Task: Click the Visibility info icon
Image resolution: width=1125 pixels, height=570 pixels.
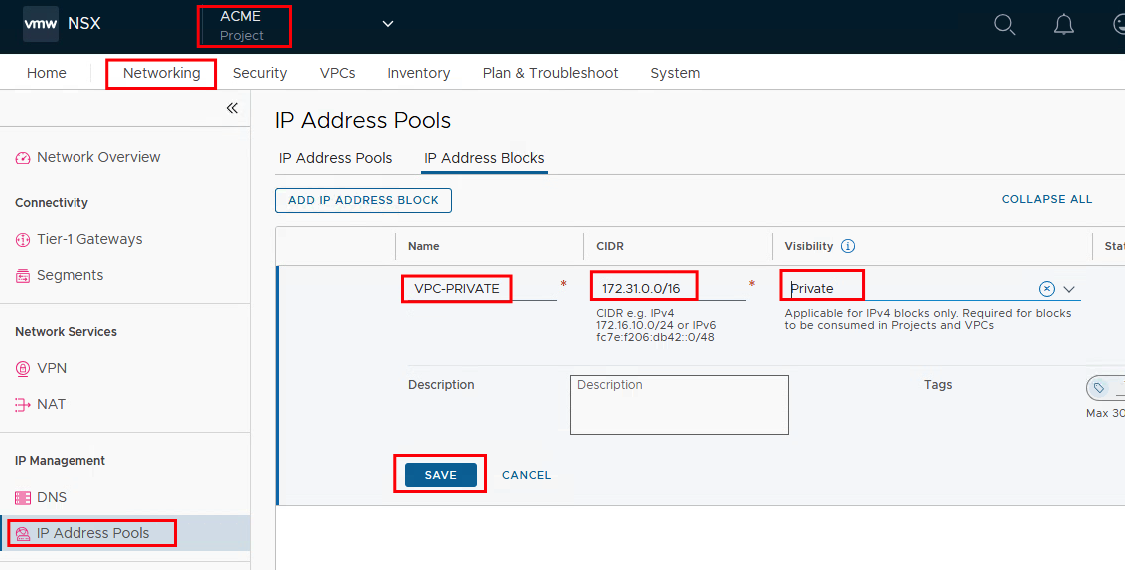Action: pos(848,246)
